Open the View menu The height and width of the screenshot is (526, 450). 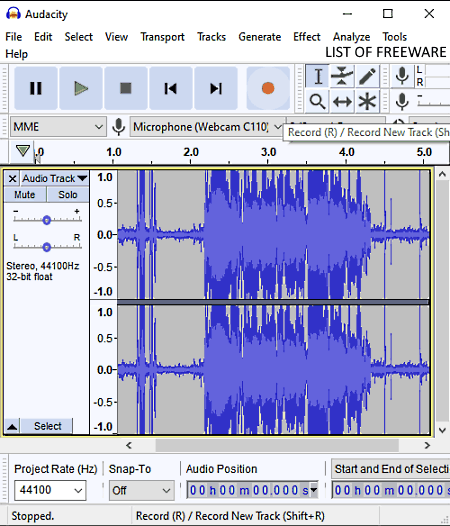(x=116, y=37)
